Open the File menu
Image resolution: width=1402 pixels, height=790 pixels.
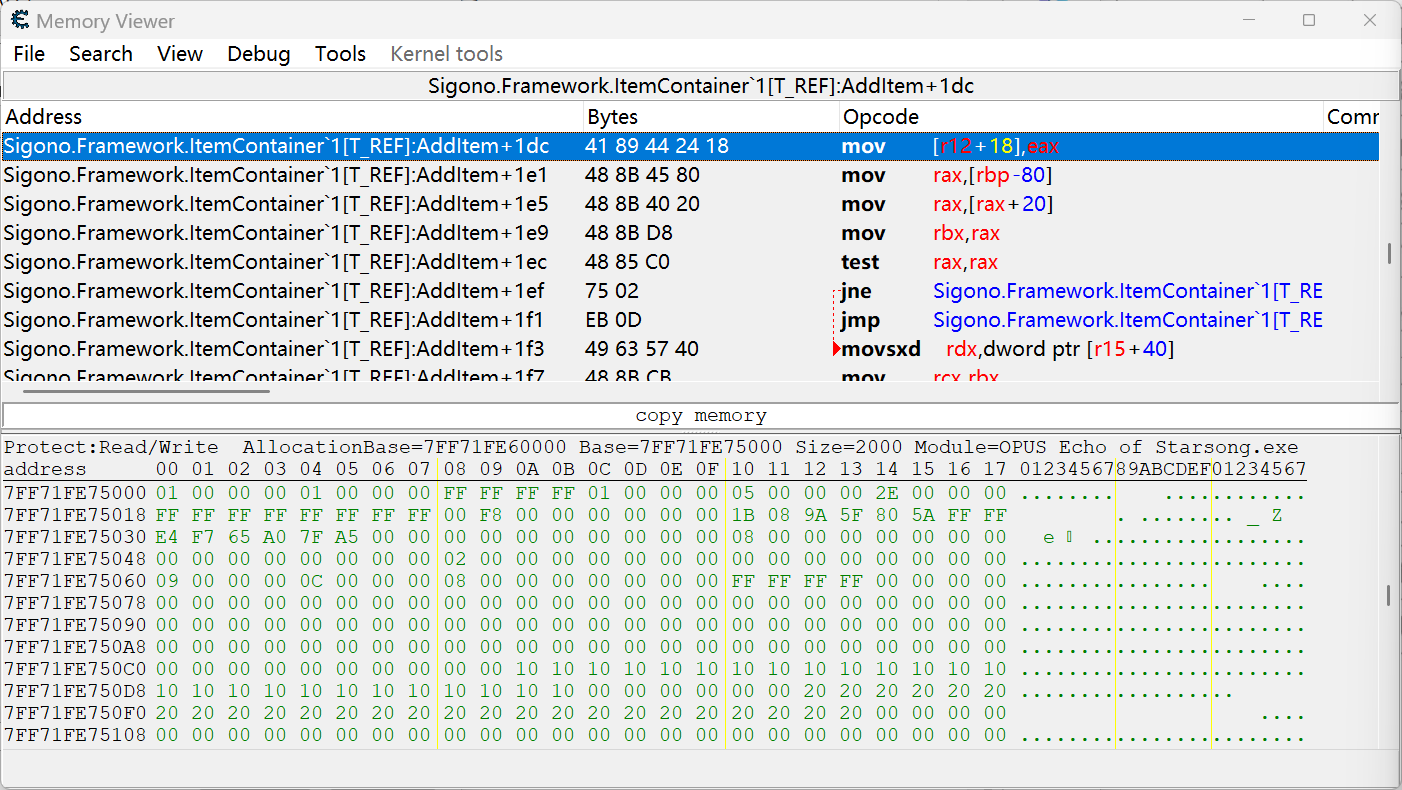pos(29,54)
